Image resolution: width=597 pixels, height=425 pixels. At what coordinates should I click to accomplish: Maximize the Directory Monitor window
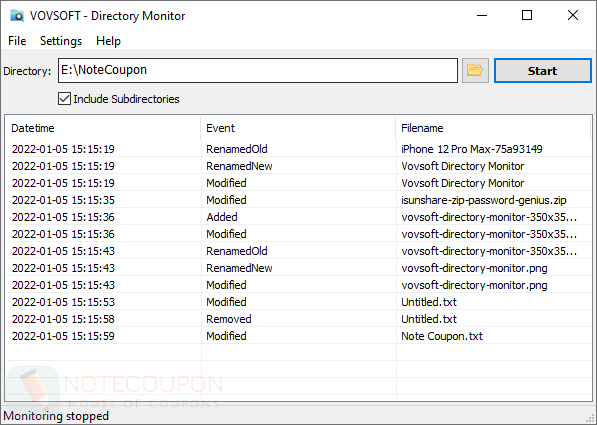click(527, 16)
